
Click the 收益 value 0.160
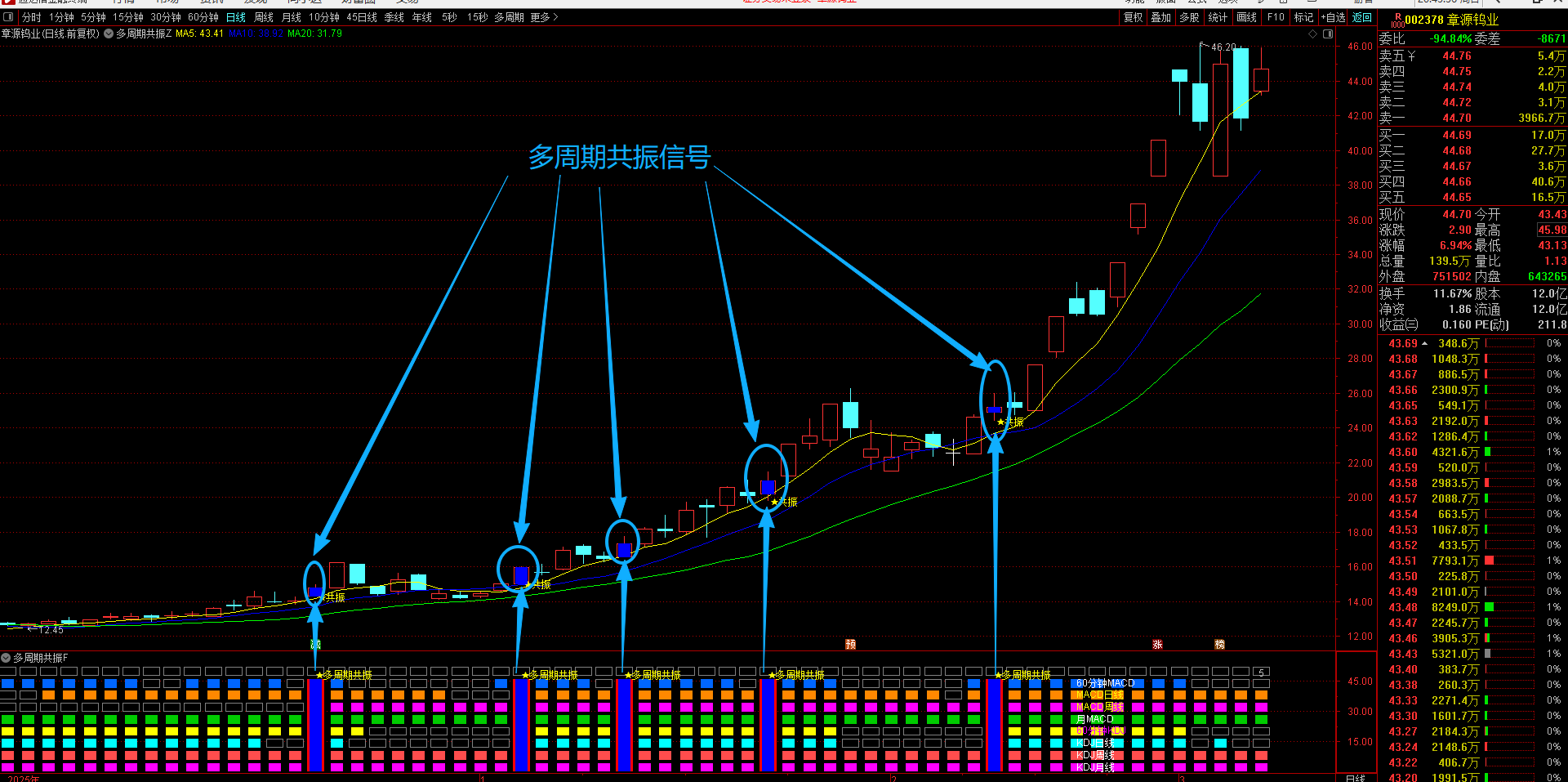click(1457, 325)
